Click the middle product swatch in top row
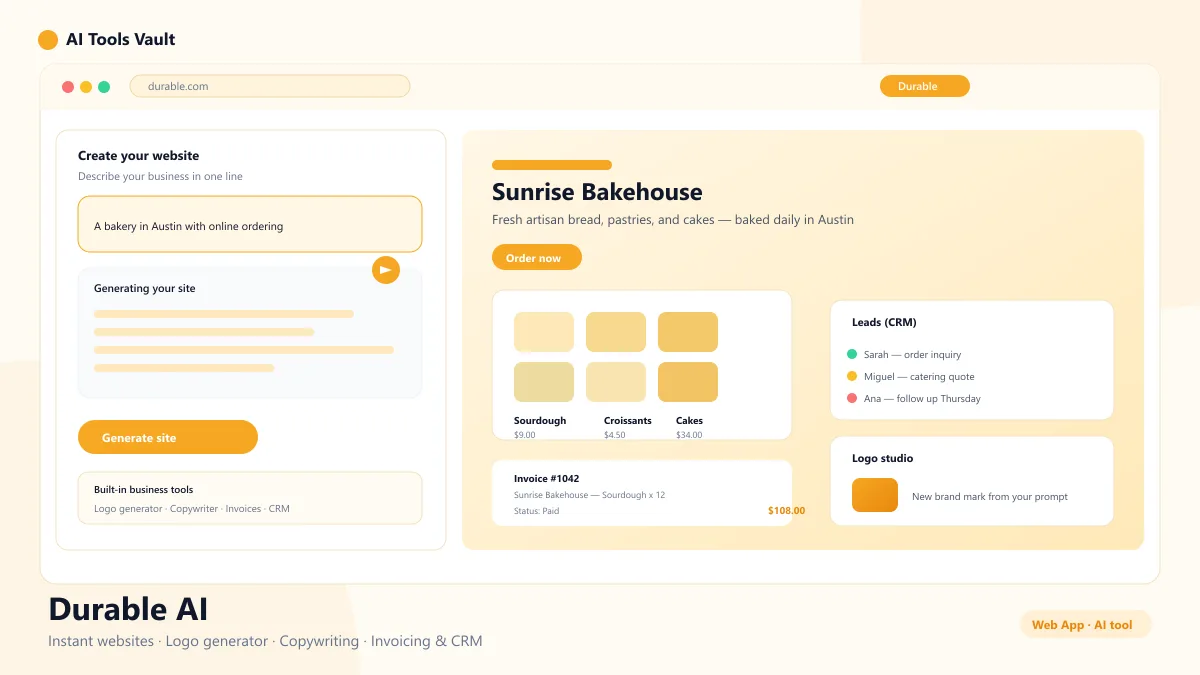Screen dimensions: 1200x675 point(616,332)
